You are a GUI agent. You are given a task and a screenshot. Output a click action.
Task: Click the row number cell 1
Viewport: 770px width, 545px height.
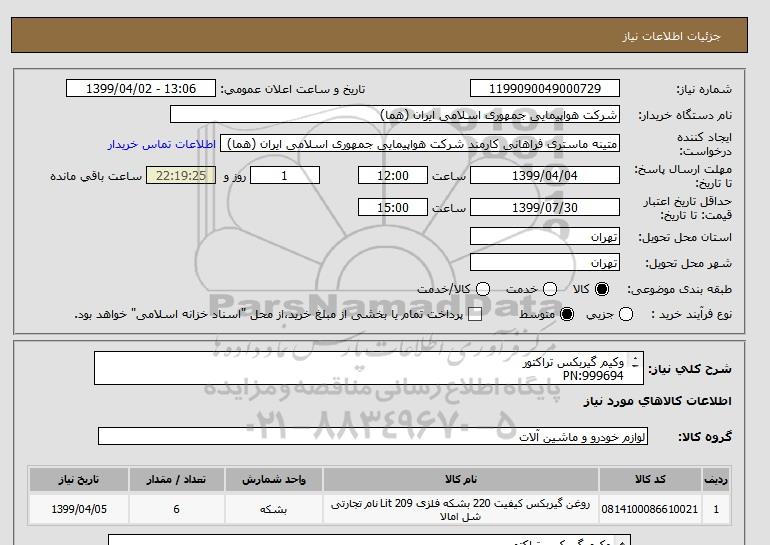[x=716, y=509]
